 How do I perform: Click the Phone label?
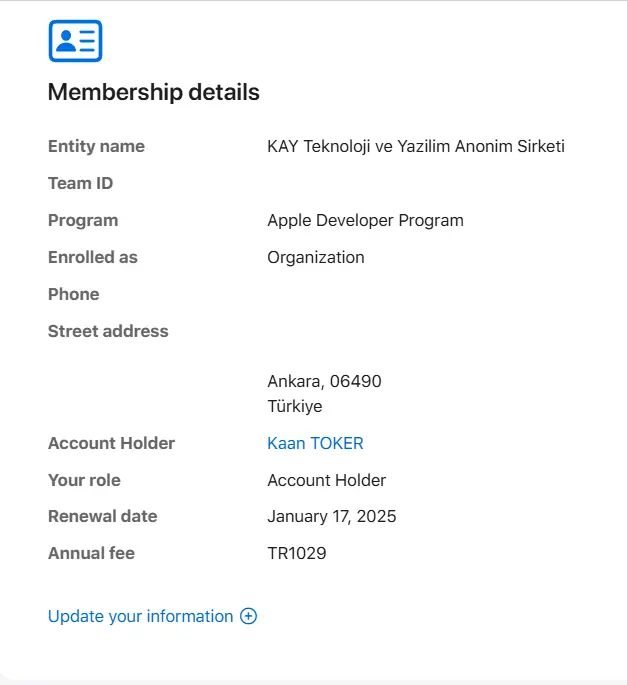pyautogui.click(x=73, y=294)
